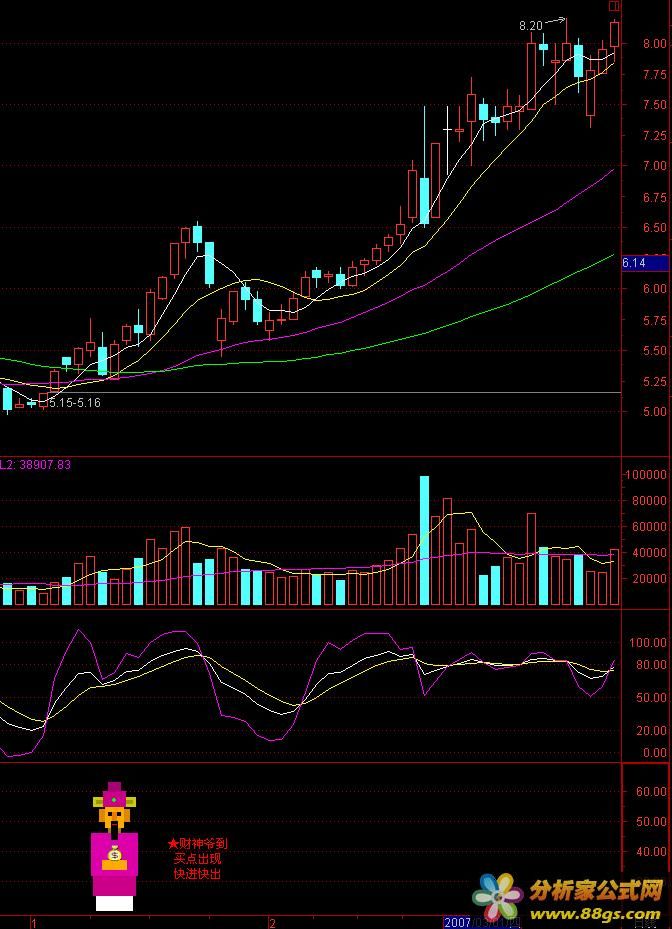This screenshot has height=929, width=672.
Task: Click the month marker 1 on the time axis
Action: 34,923
